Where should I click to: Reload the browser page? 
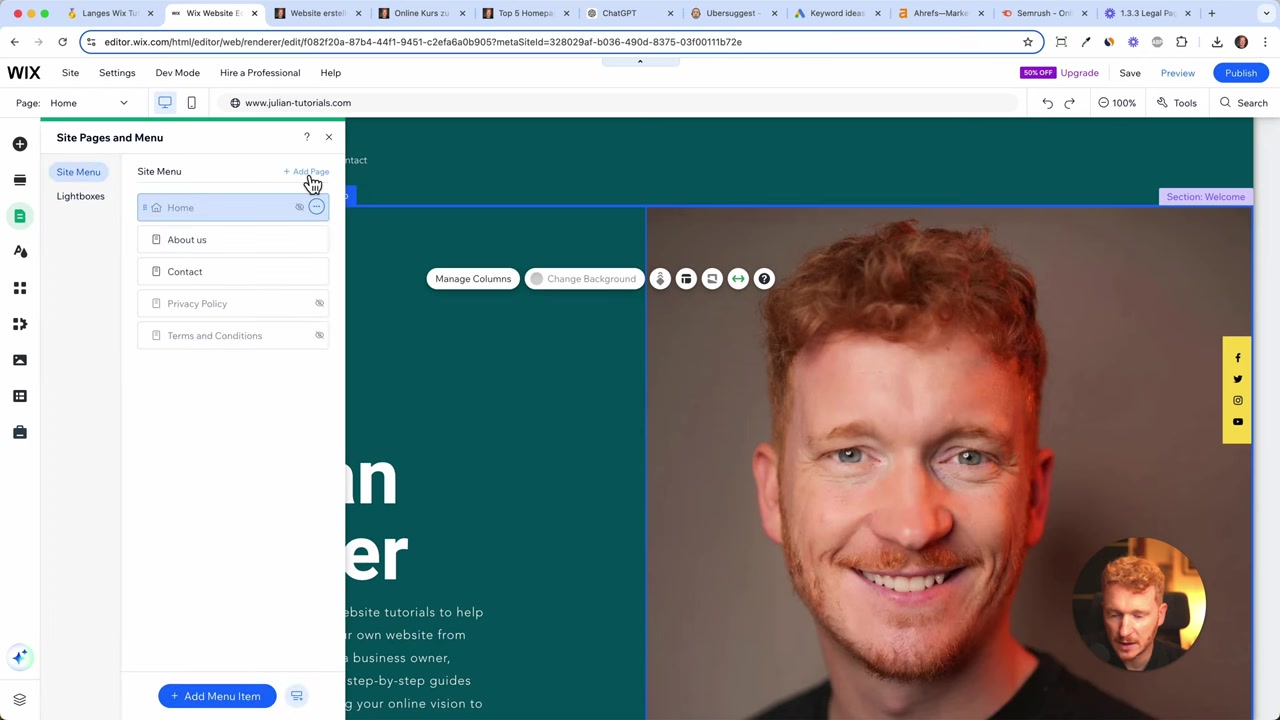[62, 42]
